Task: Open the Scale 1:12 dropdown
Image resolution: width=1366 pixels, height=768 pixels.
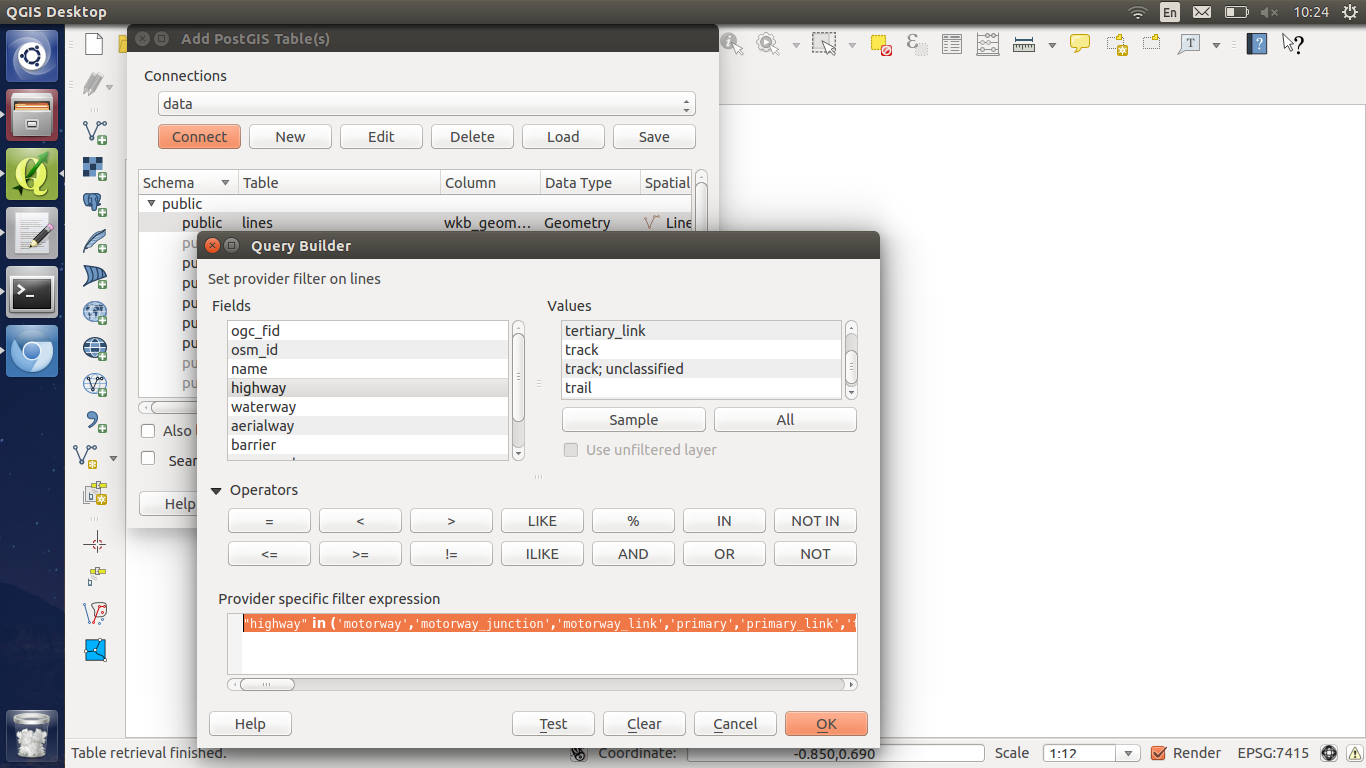Action: 1091,753
